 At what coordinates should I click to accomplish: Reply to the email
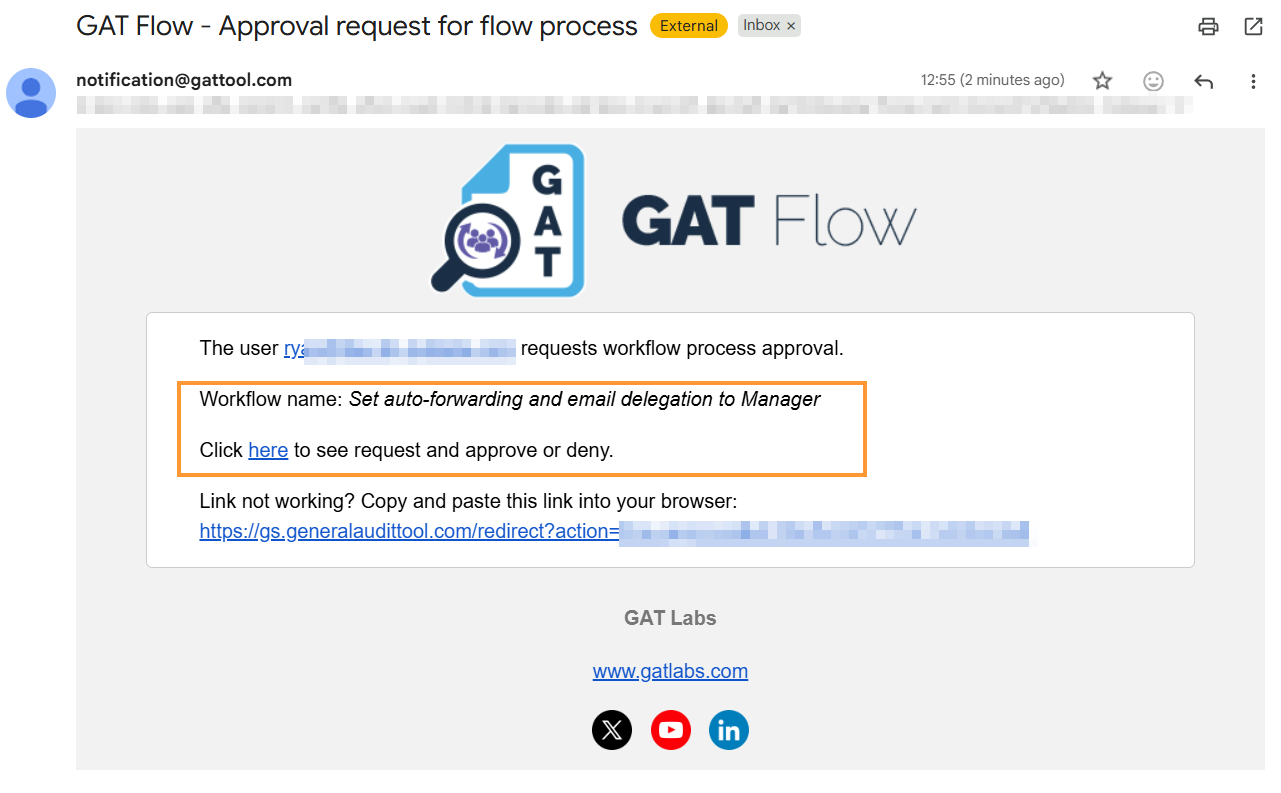pos(1202,80)
